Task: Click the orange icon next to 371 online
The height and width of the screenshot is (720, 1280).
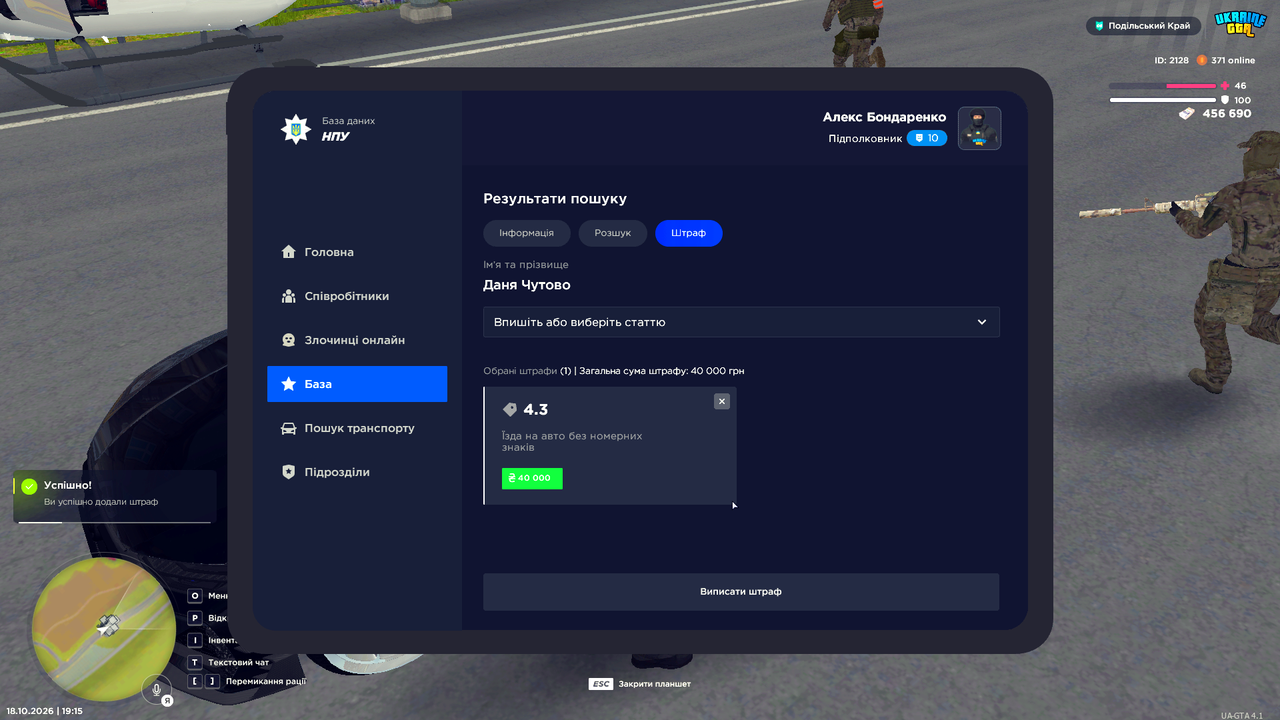Action: click(x=1202, y=60)
